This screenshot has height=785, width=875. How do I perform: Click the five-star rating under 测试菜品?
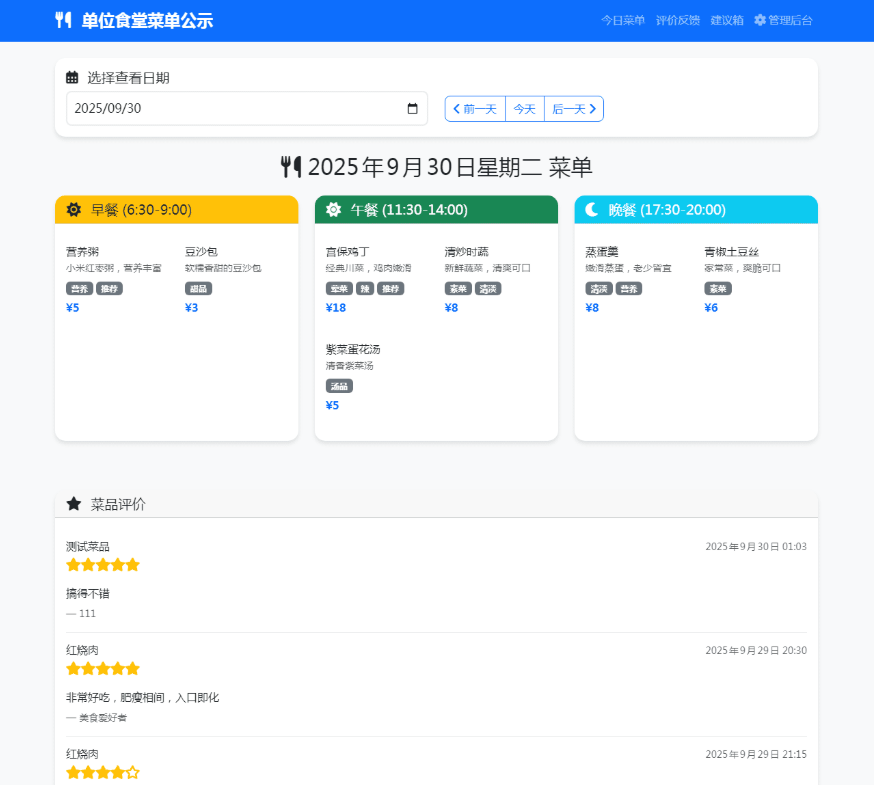point(103,565)
